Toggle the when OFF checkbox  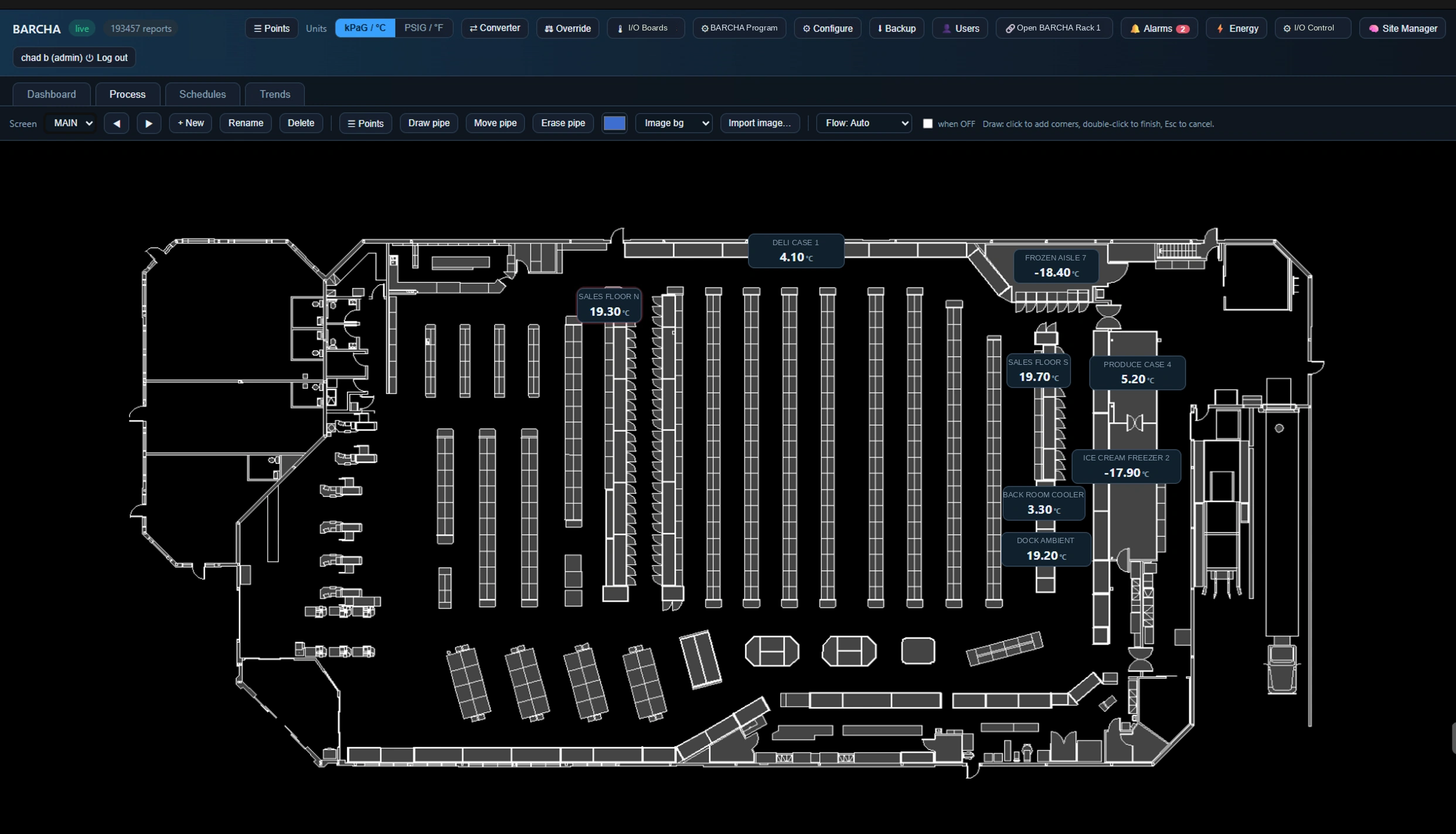coord(927,124)
